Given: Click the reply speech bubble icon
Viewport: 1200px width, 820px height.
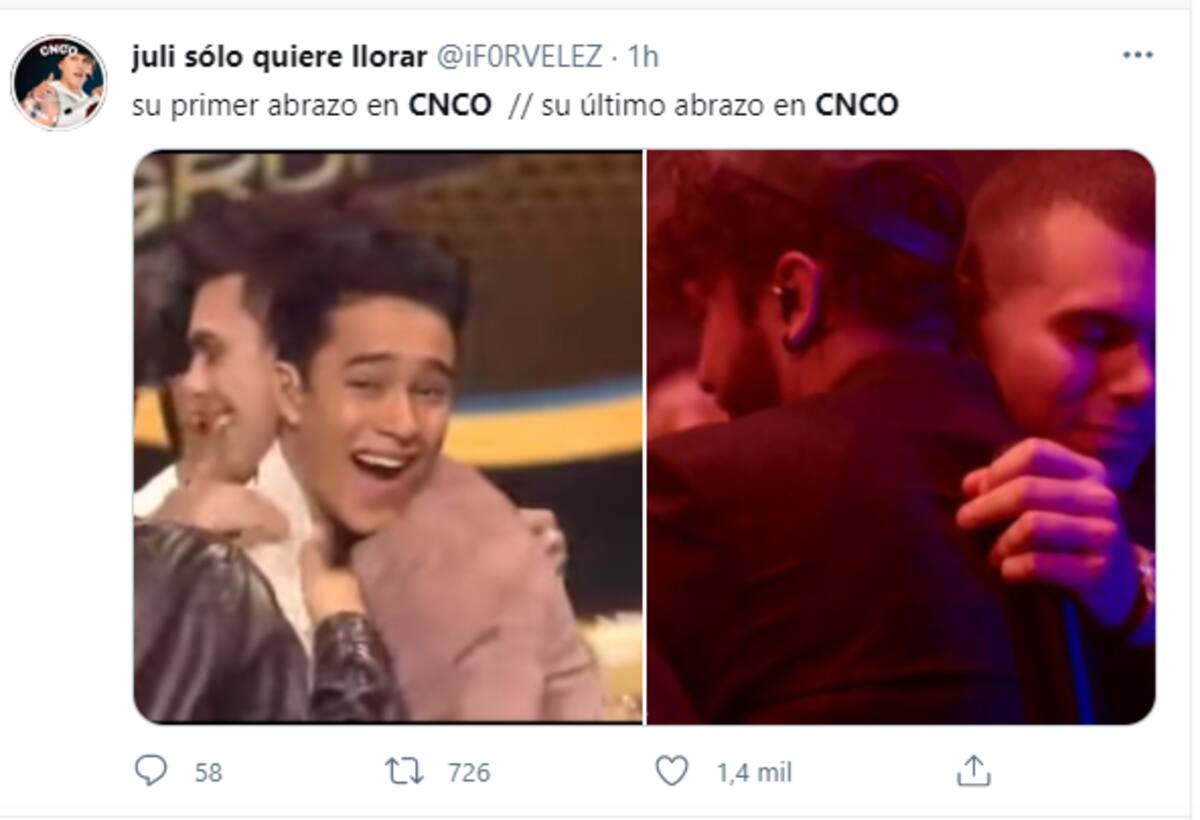Looking at the screenshot, I should click(x=150, y=770).
